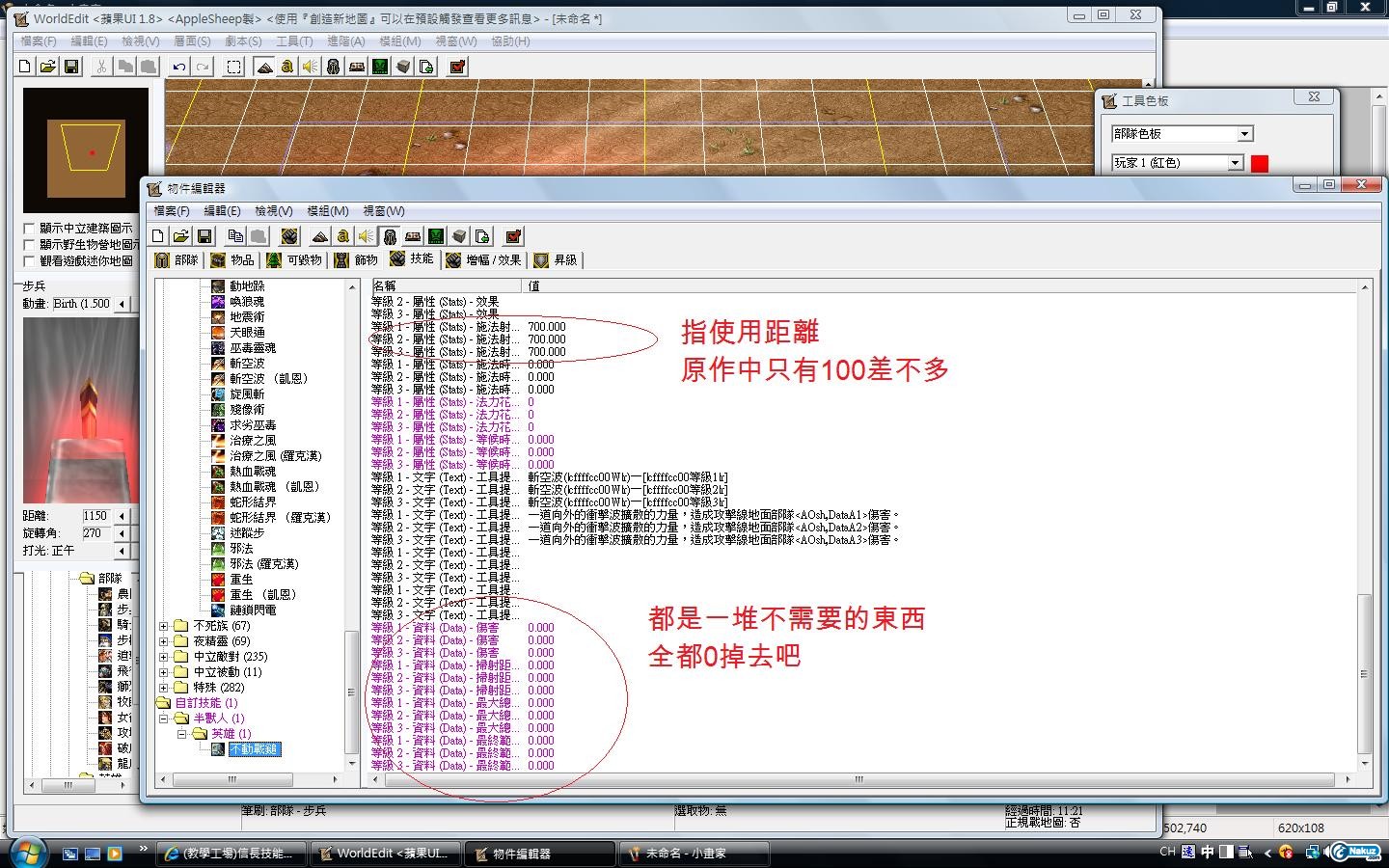Open 模組(M) menu in Object Editor
1389x868 pixels.
click(327, 211)
